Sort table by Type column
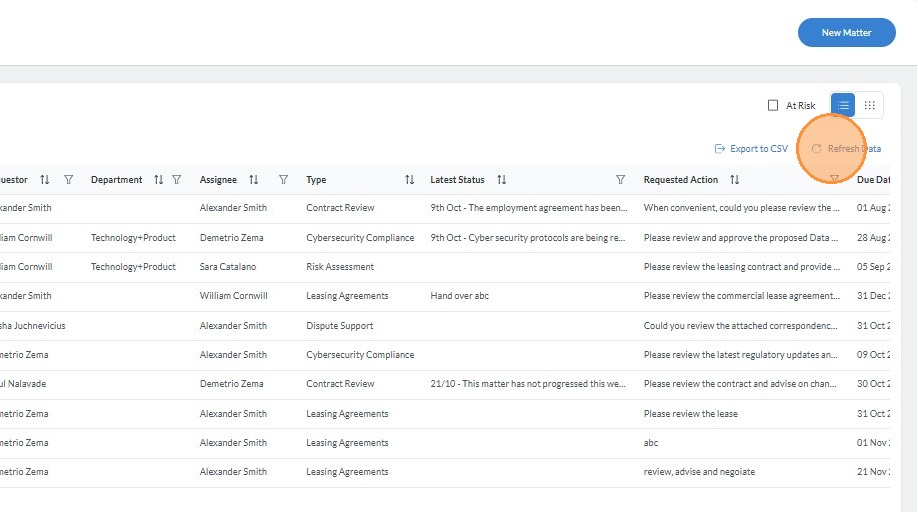The image size is (918, 512). [409, 180]
